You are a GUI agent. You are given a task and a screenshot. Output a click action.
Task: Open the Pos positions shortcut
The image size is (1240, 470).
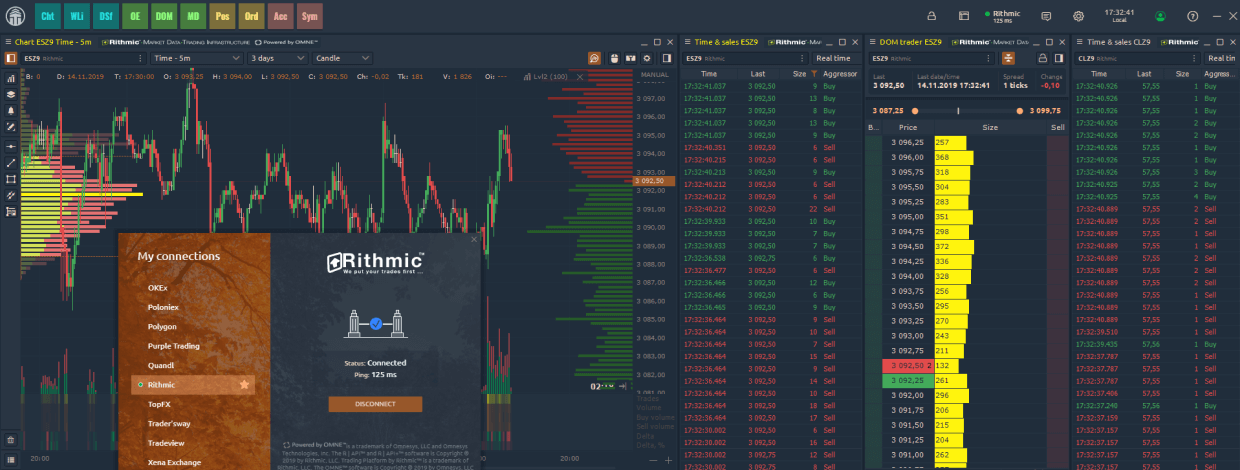click(x=223, y=16)
